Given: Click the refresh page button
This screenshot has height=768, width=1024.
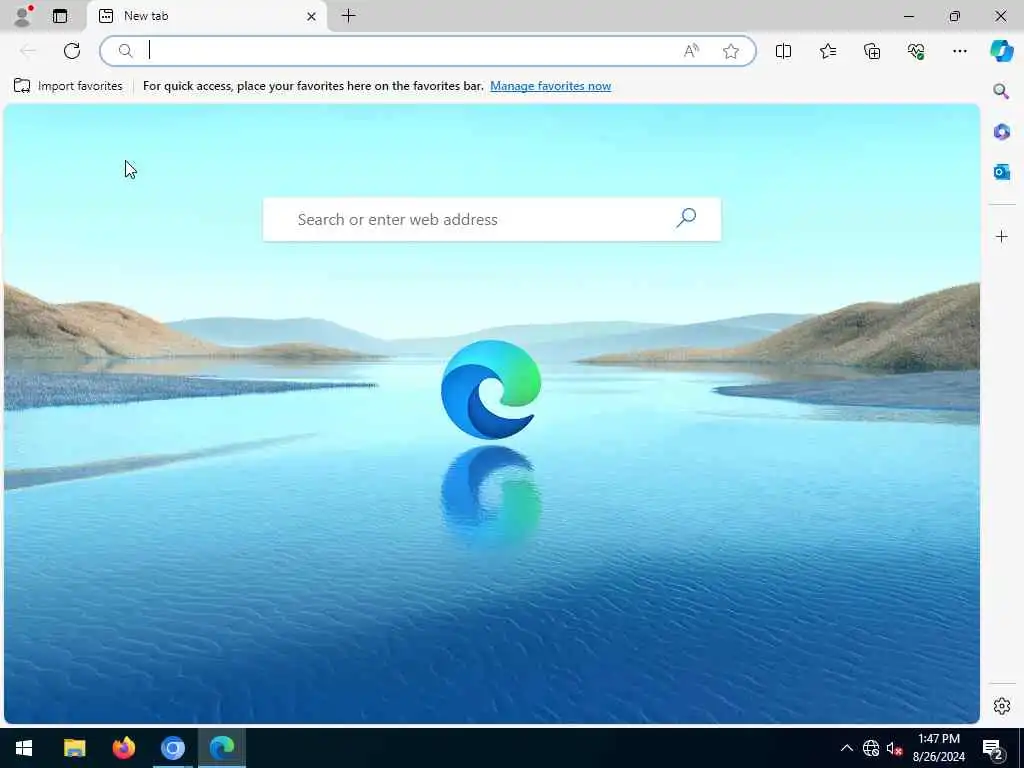Looking at the screenshot, I should coord(72,51).
